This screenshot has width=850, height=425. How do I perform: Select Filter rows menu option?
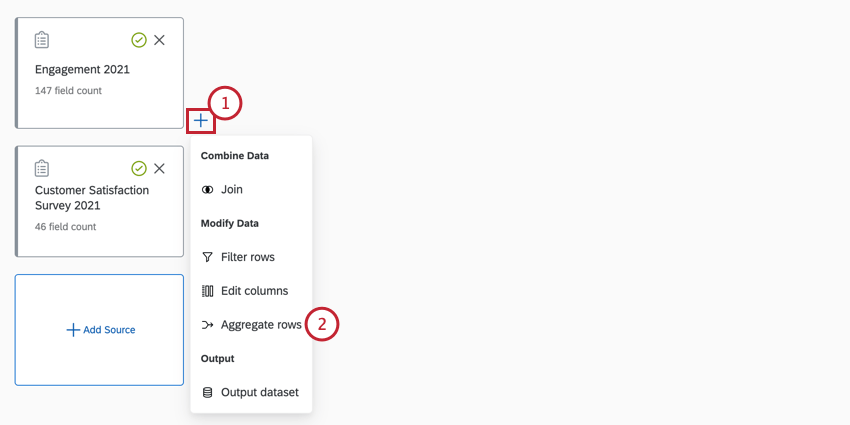click(x=247, y=257)
